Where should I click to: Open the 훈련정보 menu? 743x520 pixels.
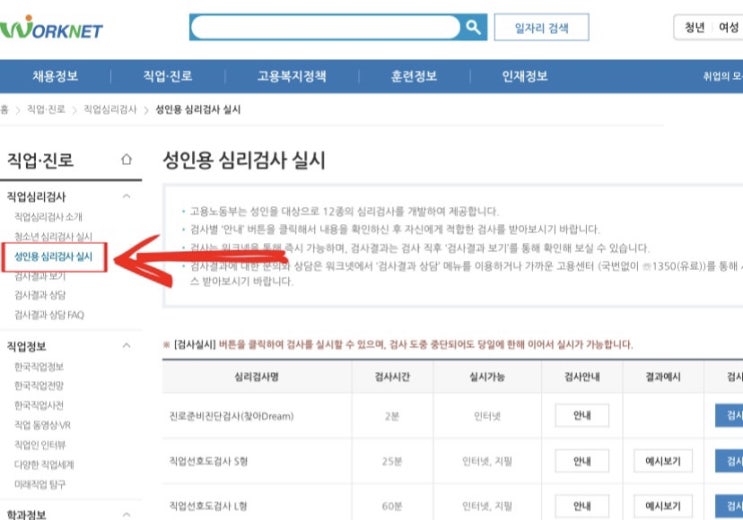click(414, 76)
